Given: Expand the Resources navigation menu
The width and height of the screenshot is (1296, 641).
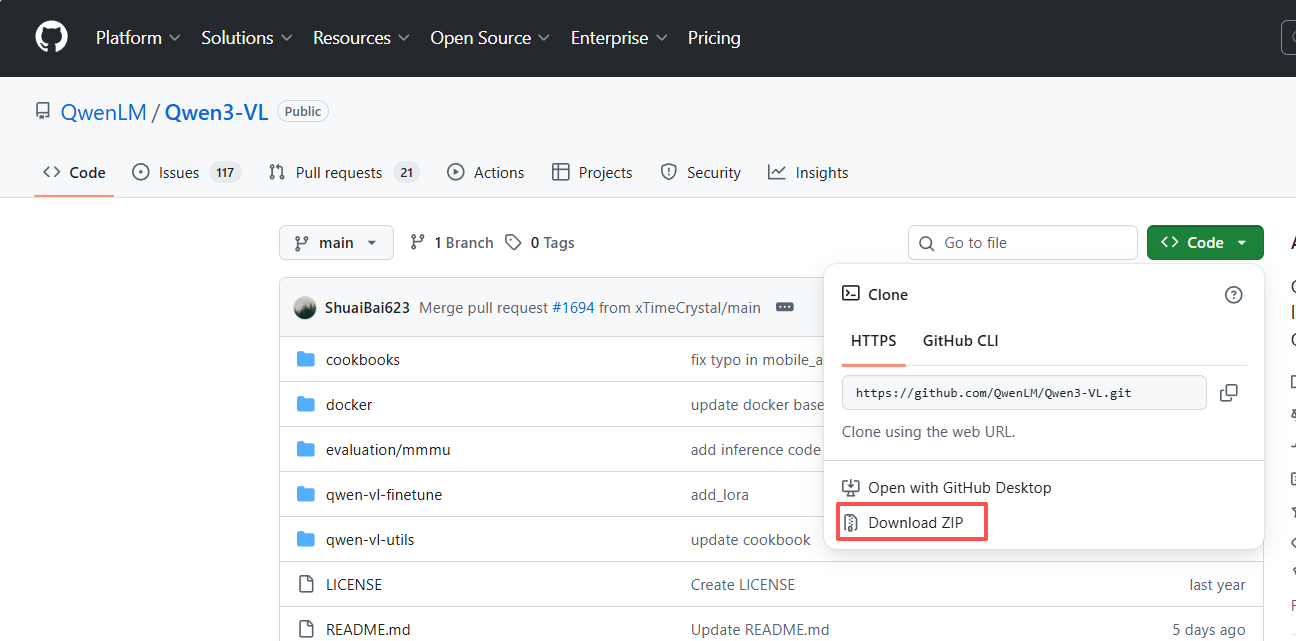Looking at the screenshot, I should coord(361,38).
